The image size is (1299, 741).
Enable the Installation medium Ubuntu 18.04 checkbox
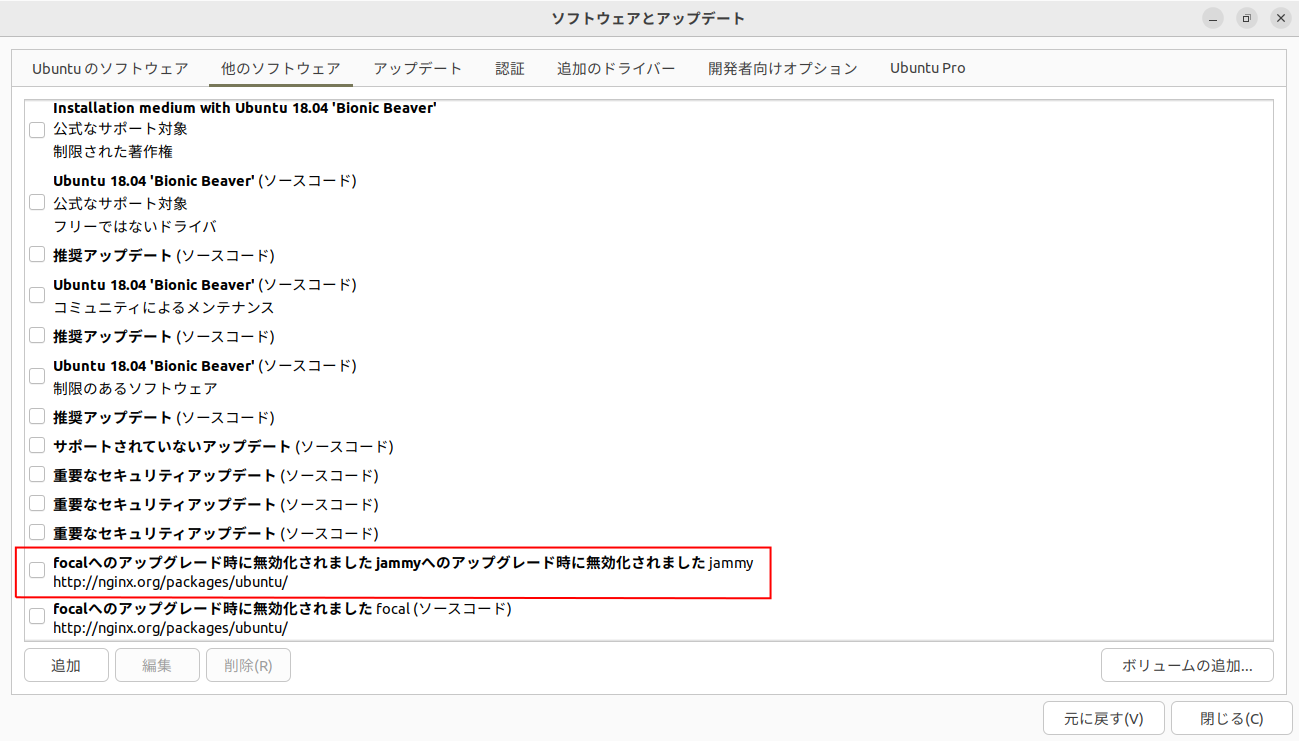(37, 130)
